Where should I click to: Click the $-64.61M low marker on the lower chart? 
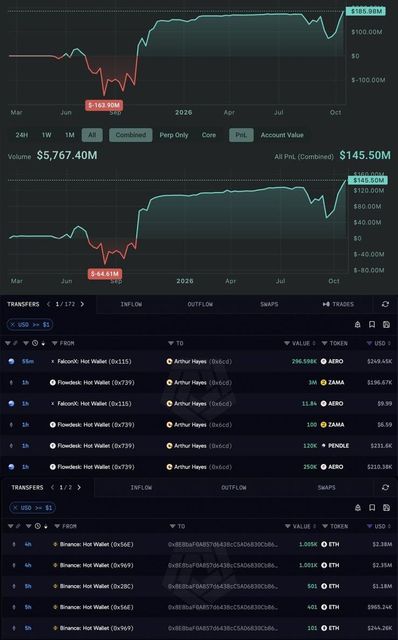[105, 273]
